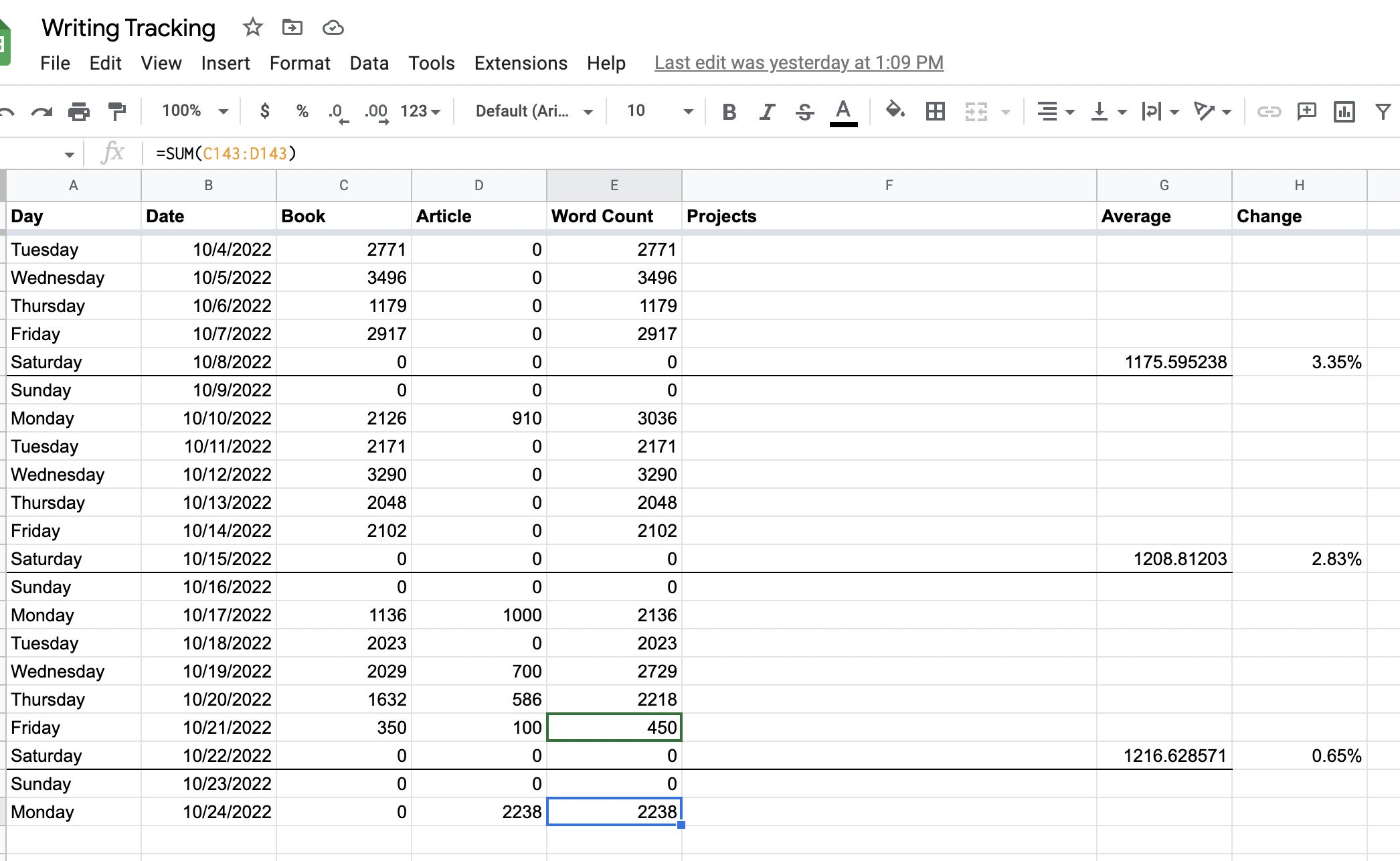The image size is (1400, 861).
Task: Open the Extensions menu
Action: coord(521,63)
